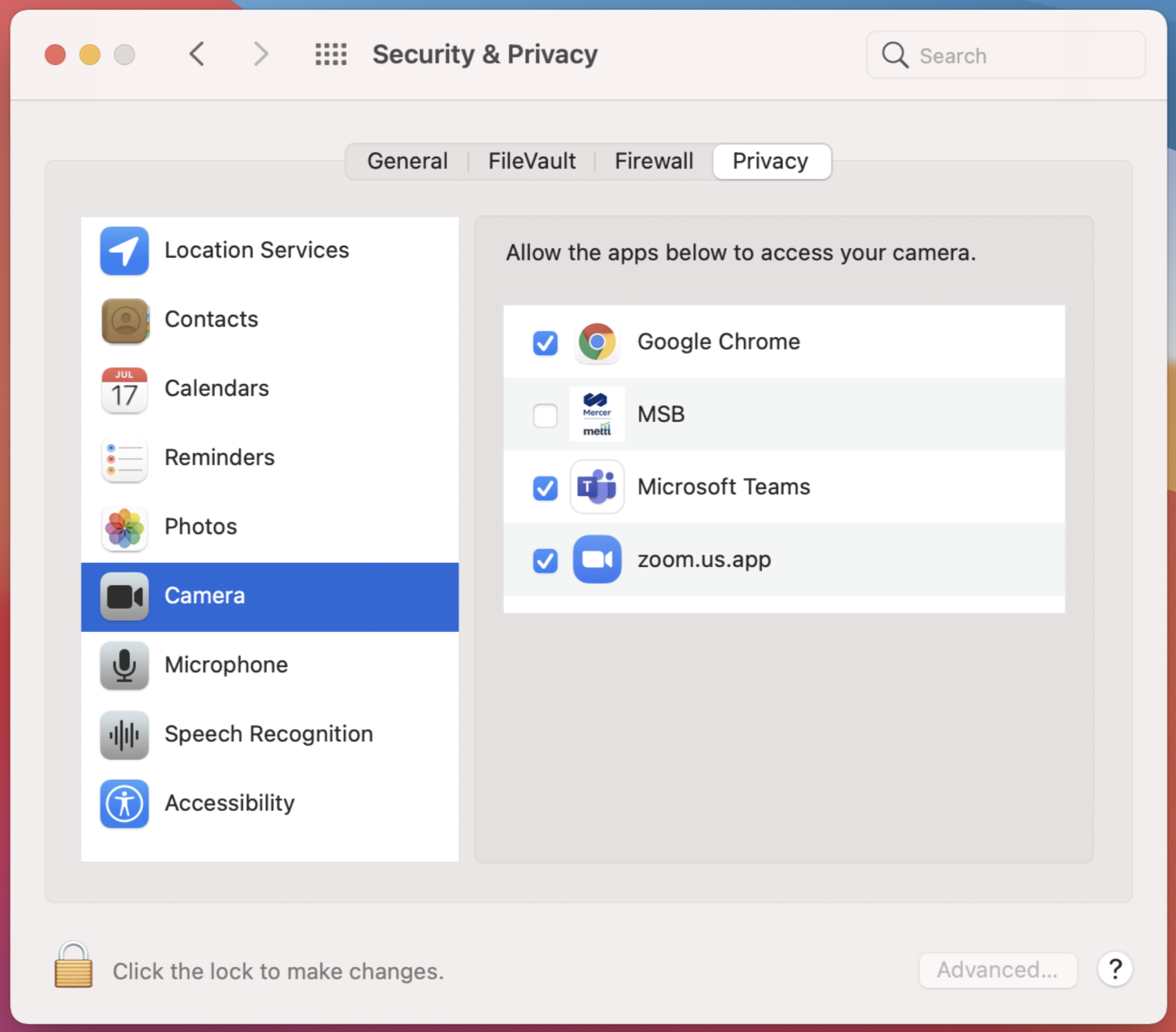This screenshot has height=1032, width=1176.
Task: Open the FileVault tab
Action: pyautogui.click(x=531, y=162)
